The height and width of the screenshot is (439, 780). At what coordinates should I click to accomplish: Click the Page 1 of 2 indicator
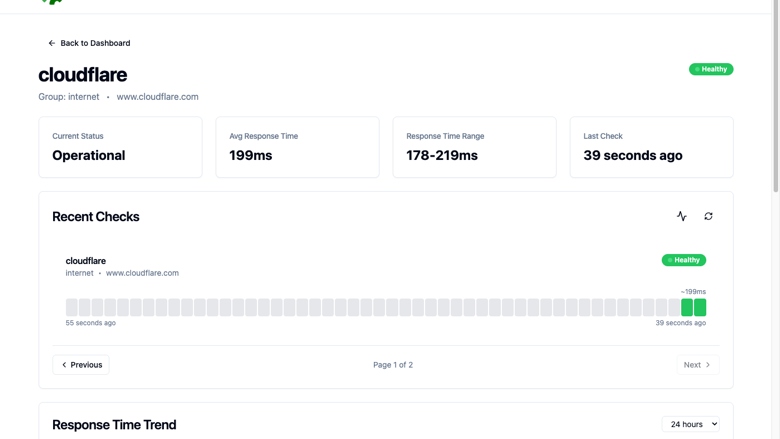pyautogui.click(x=393, y=365)
